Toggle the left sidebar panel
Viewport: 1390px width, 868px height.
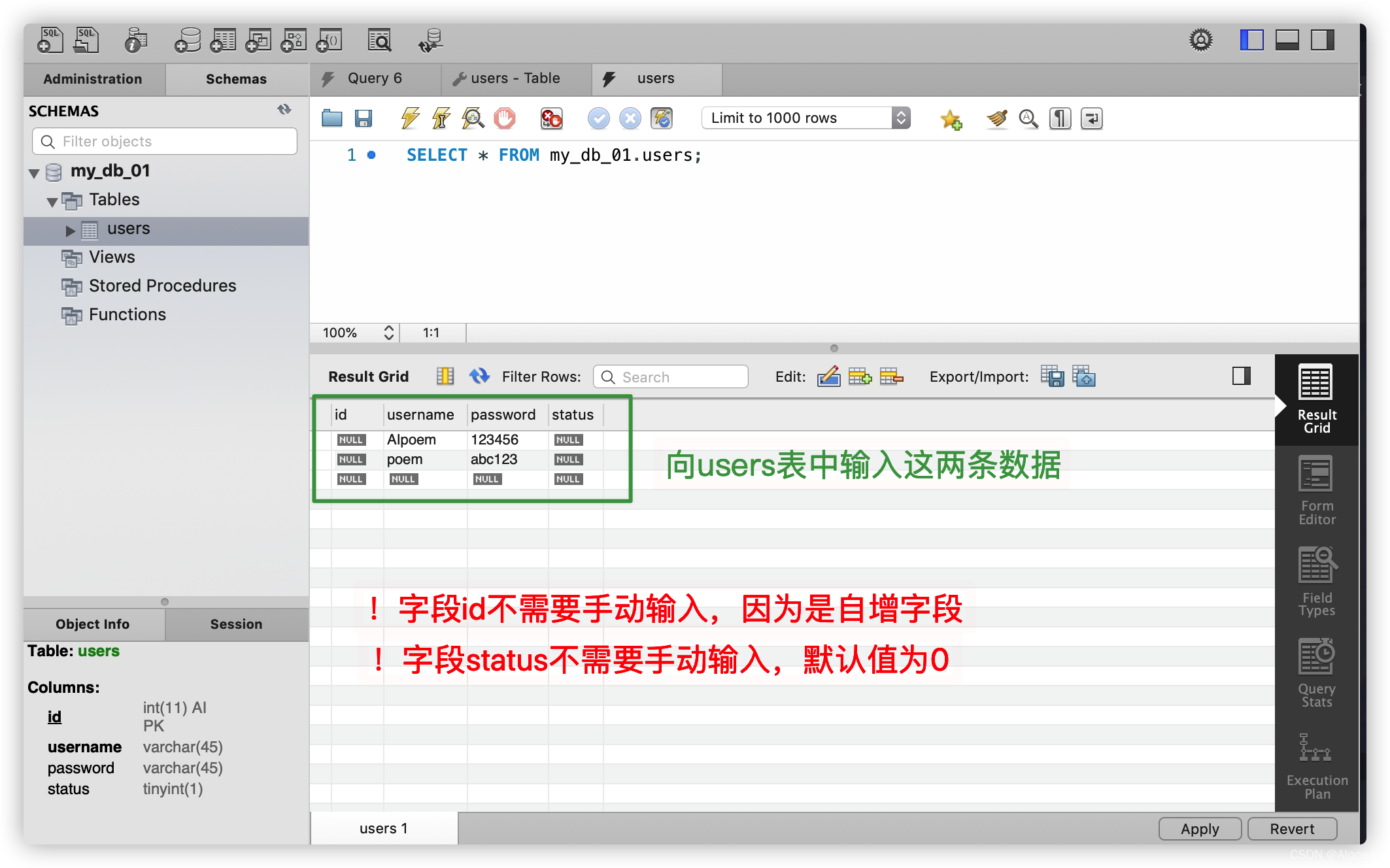[x=1251, y=41]
